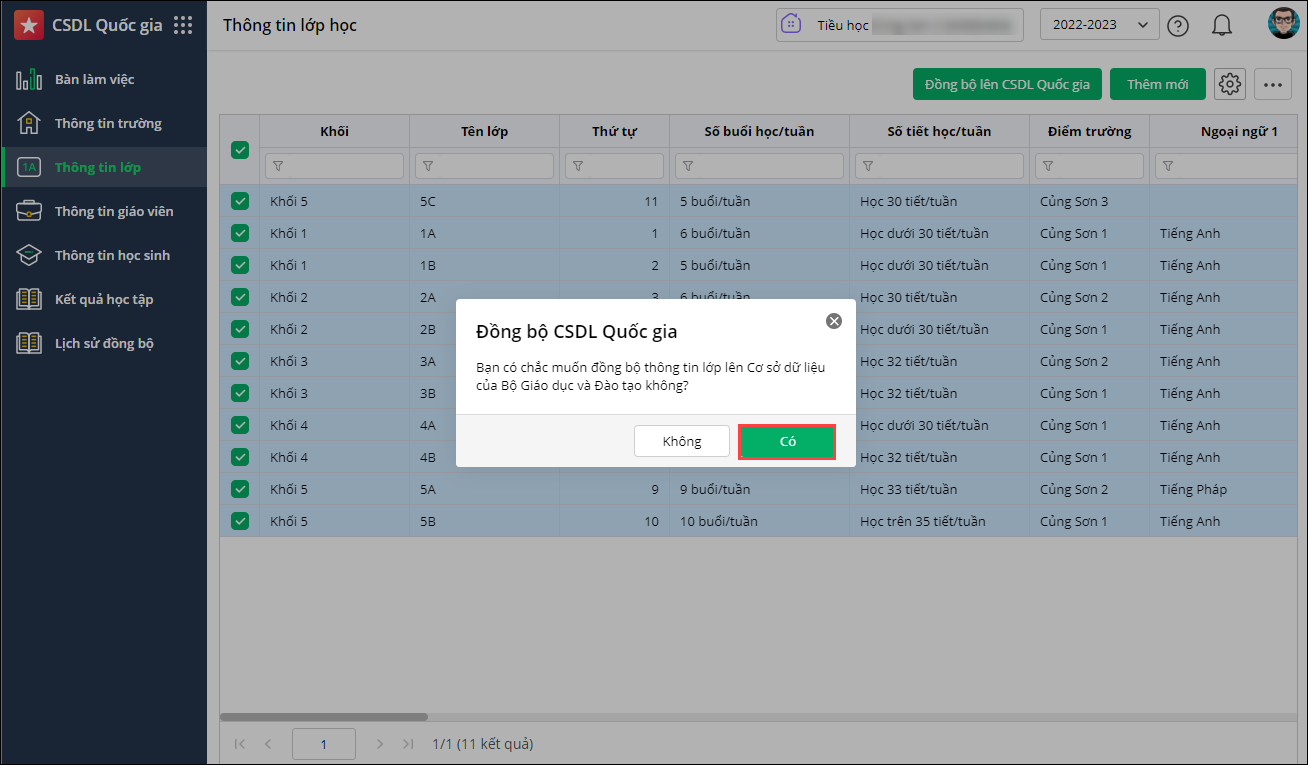The image size is (1308, 765).
Task: Click the Điểm trường column header
Action: (1090, 131)
